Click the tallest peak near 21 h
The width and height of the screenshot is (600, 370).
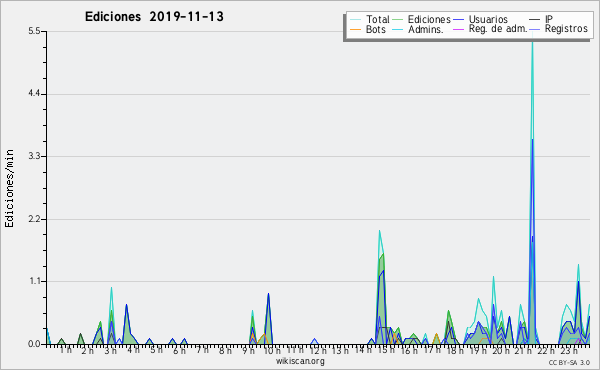tap(532, 42)
